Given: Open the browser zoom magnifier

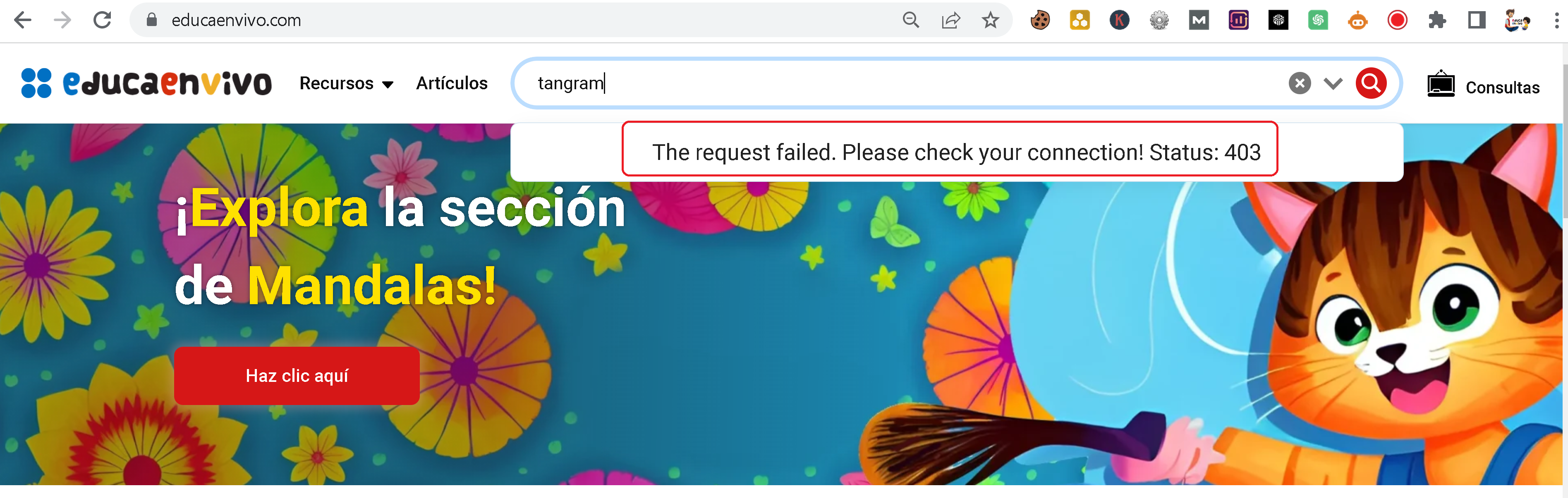Looking at the screenshot, I should pos(911,20).
